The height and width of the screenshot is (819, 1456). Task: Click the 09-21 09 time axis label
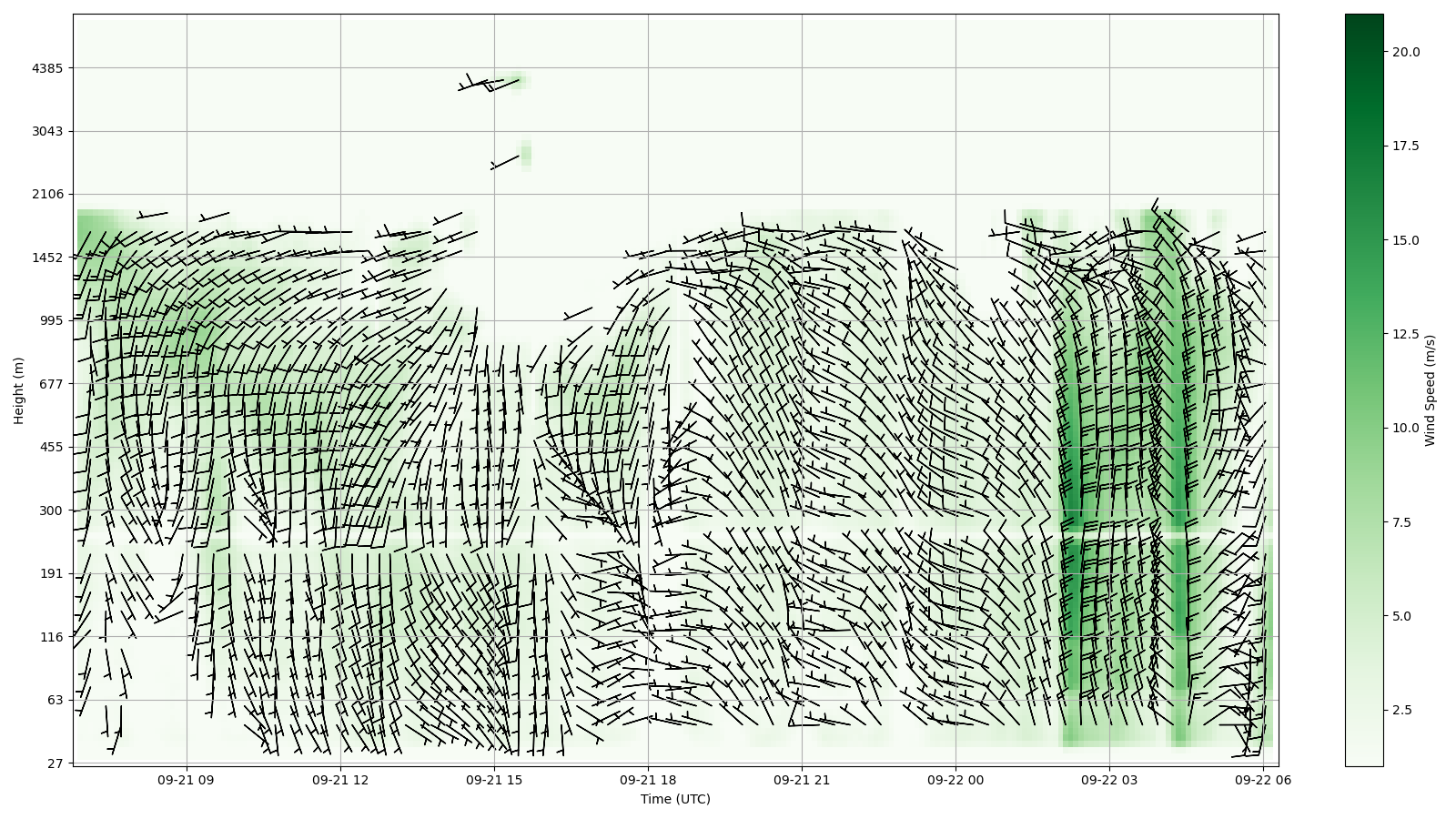pos(187,780)
